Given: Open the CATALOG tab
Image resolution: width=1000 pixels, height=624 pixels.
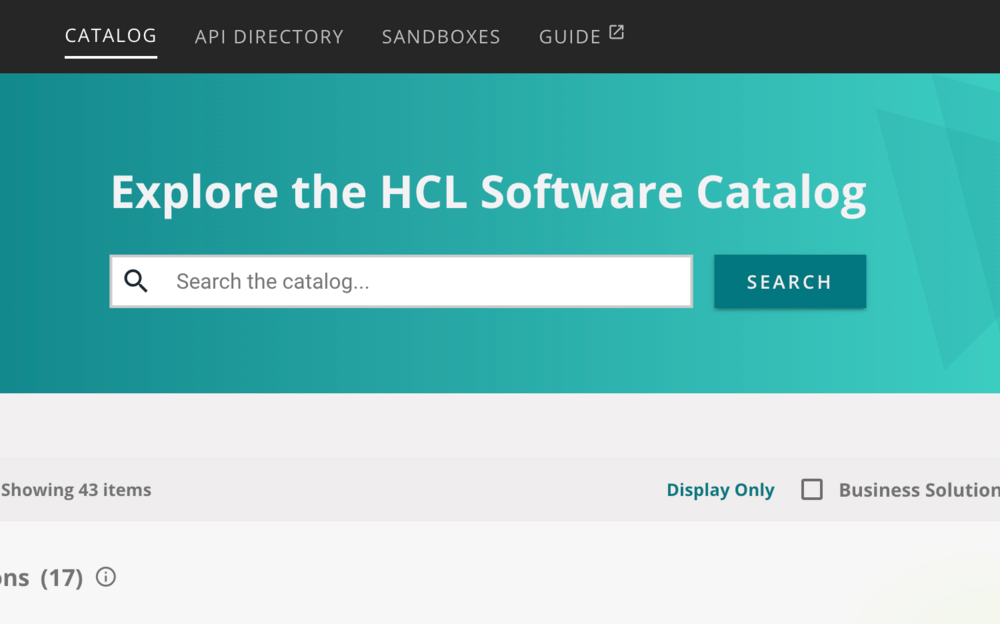Looking at the screenshot, I should click(110, 36).
